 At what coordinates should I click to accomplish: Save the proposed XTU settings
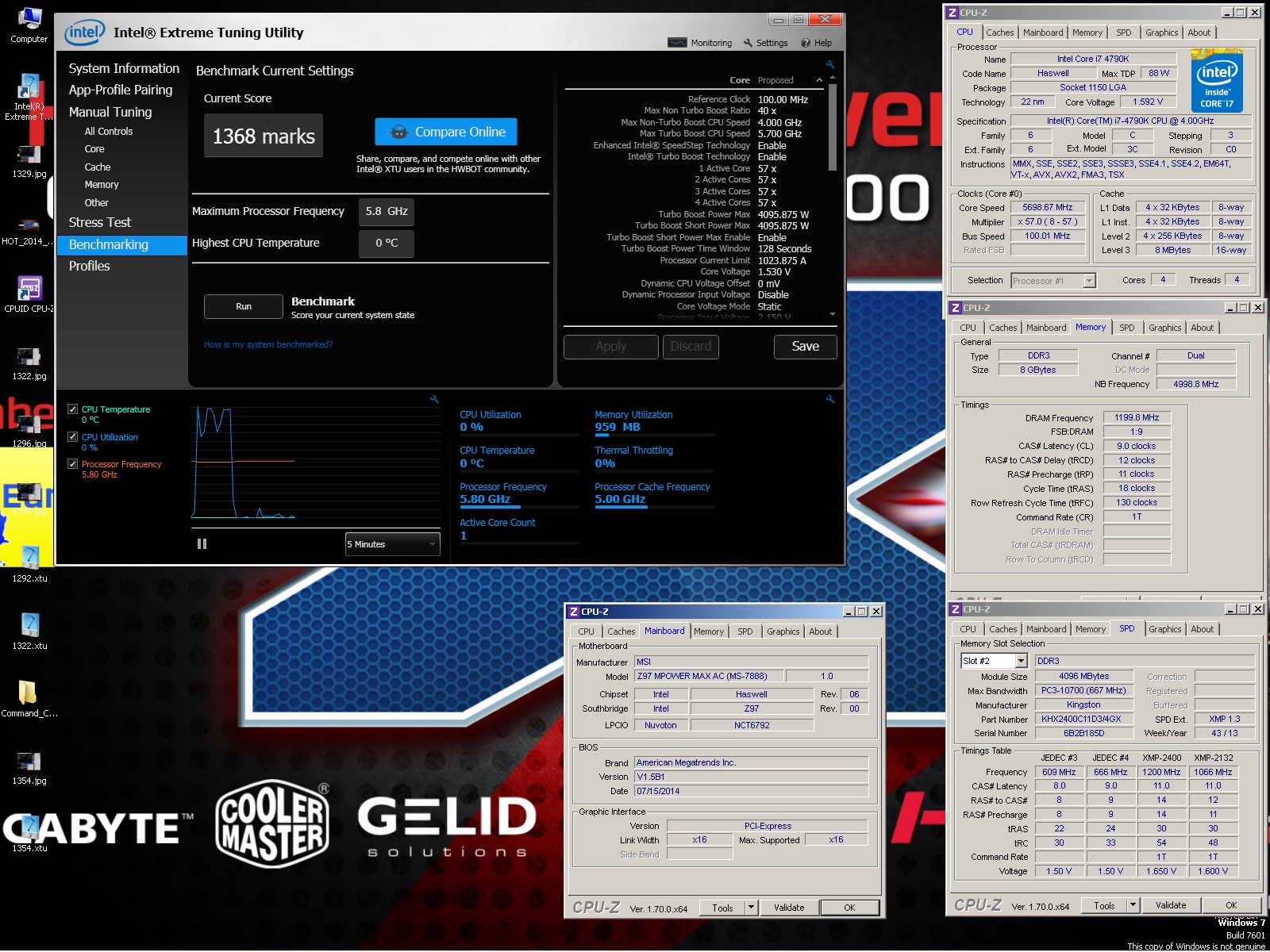(805, 346)
